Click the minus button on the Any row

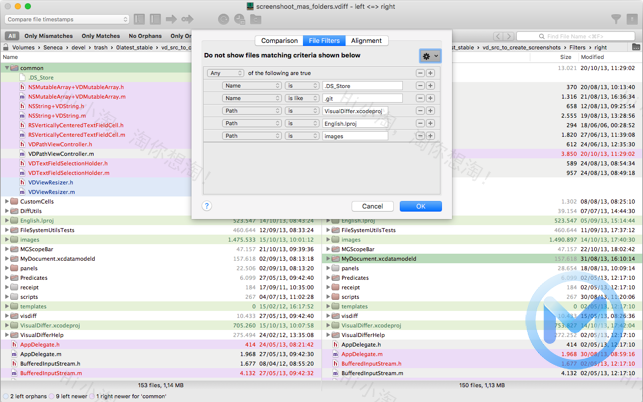[x=420, y=73]
